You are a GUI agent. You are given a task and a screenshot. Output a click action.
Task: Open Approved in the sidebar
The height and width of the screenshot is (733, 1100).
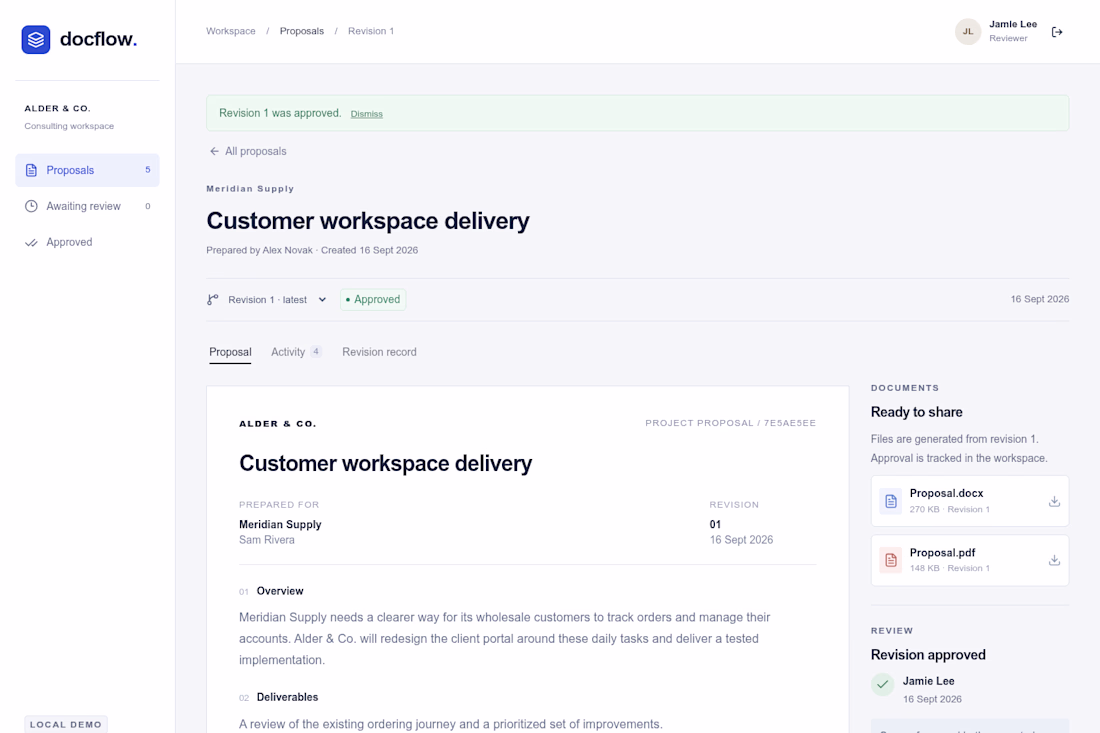(x=88, y=243)
